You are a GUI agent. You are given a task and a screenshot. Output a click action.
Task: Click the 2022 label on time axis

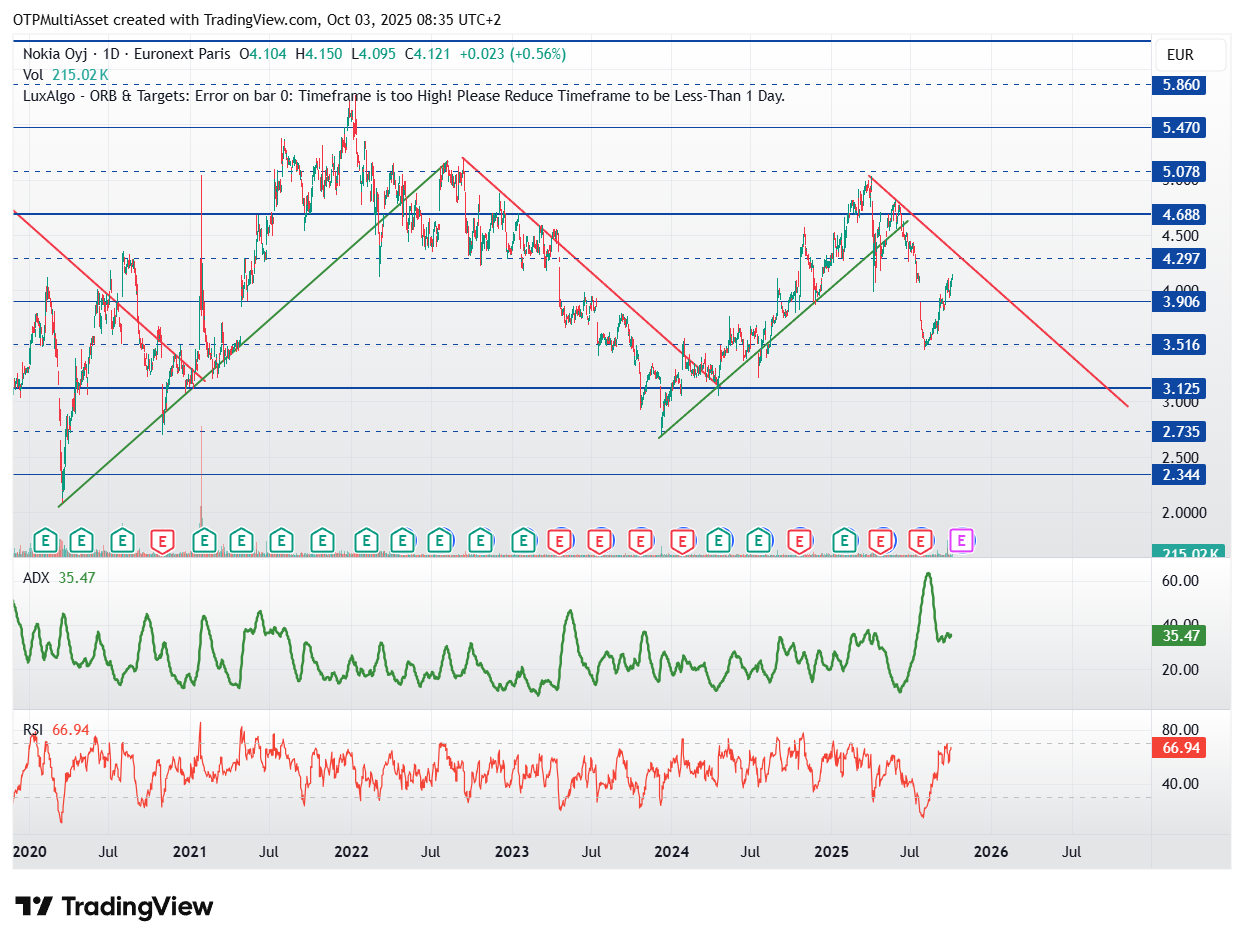click(351, 852)
